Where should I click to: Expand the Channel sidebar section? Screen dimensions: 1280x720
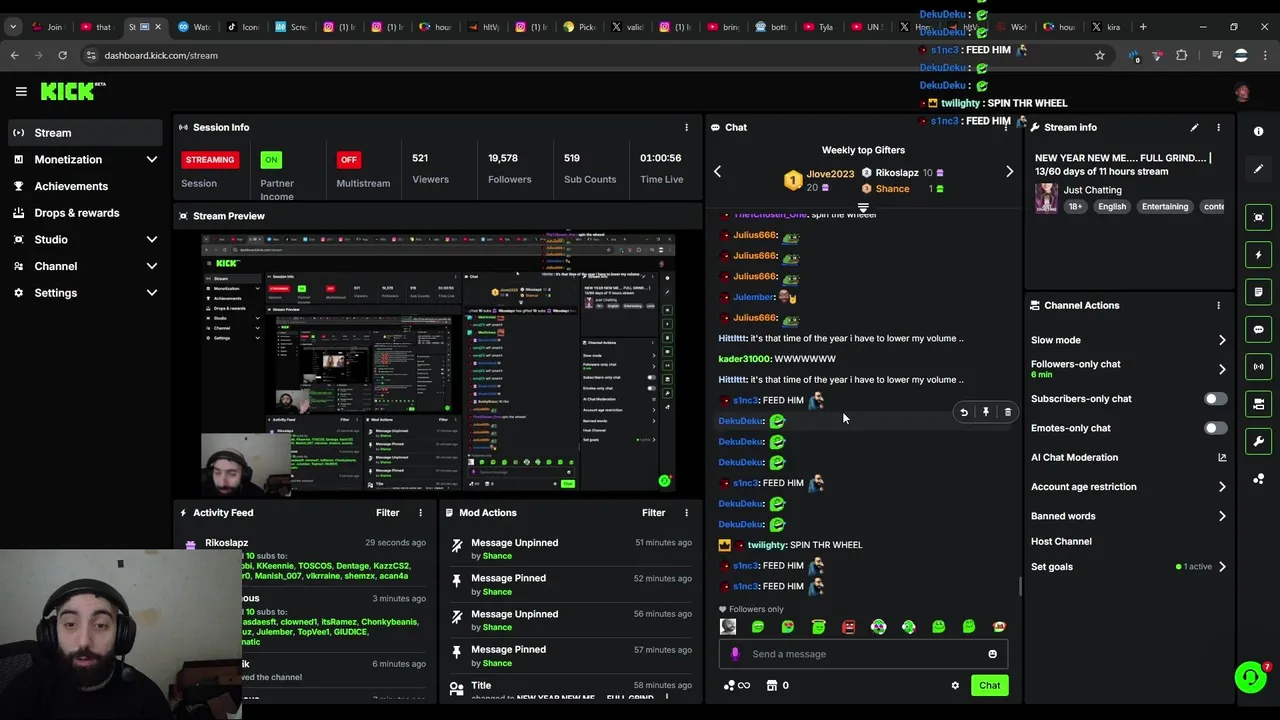[x=151, y=266]
